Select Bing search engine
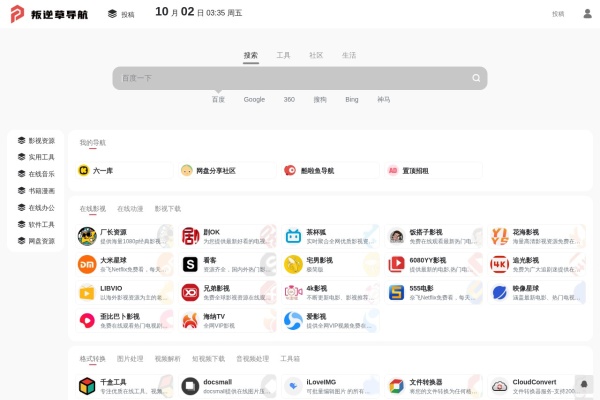 pyautogui.click(x=352, y=100)
